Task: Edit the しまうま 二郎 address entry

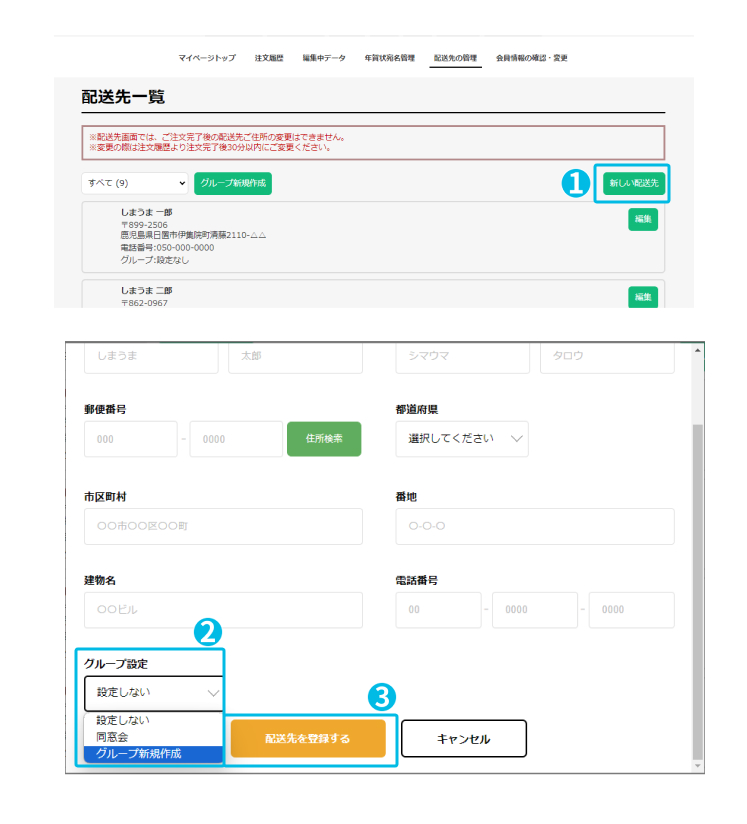Action: click(x=643, y=297)
